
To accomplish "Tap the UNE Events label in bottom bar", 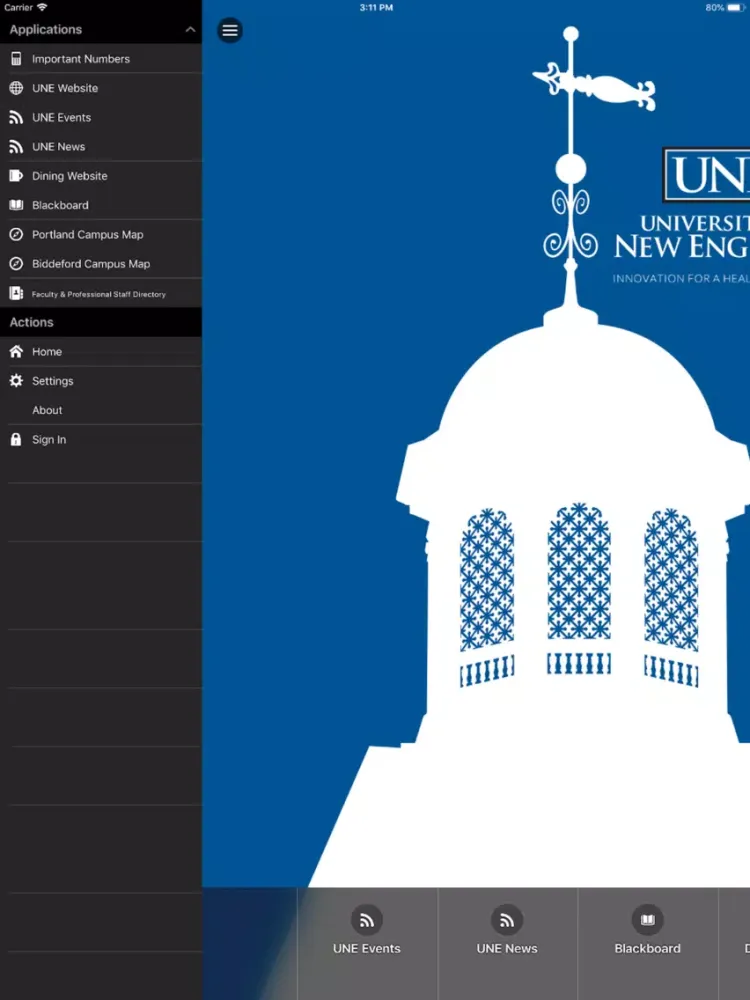I will [x=367, y=948].
